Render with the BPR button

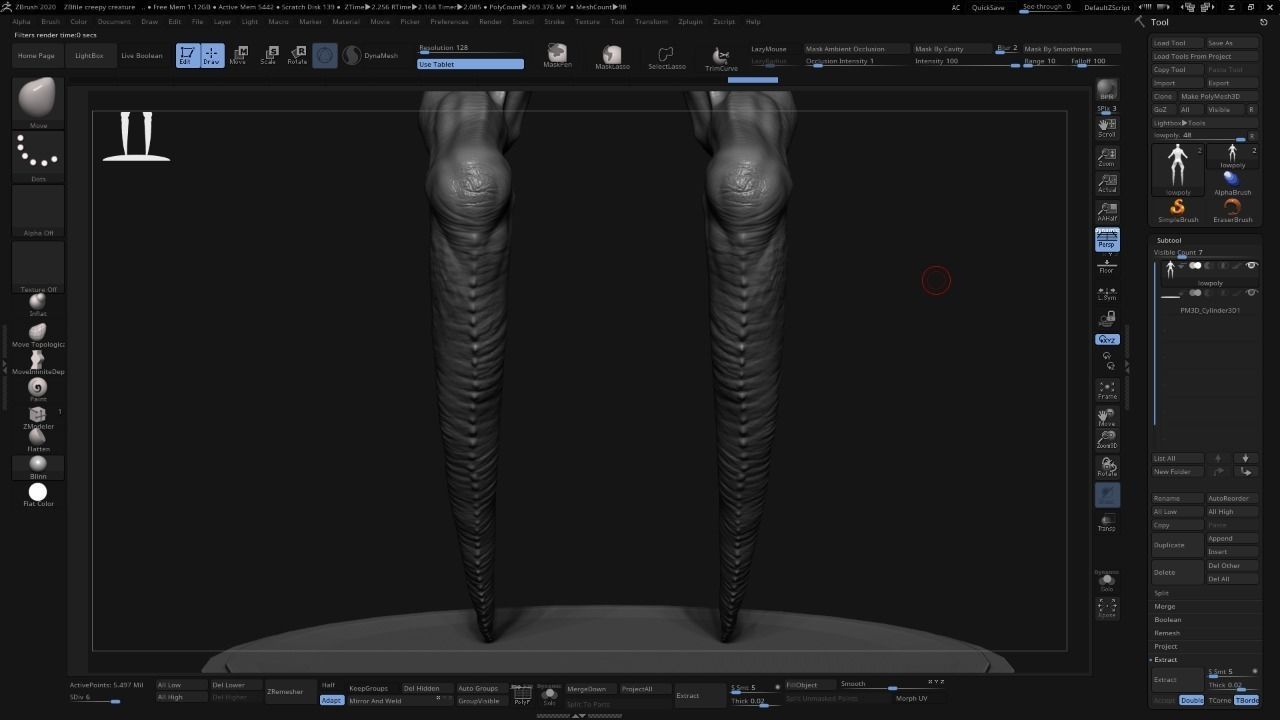click(1107, 90)
